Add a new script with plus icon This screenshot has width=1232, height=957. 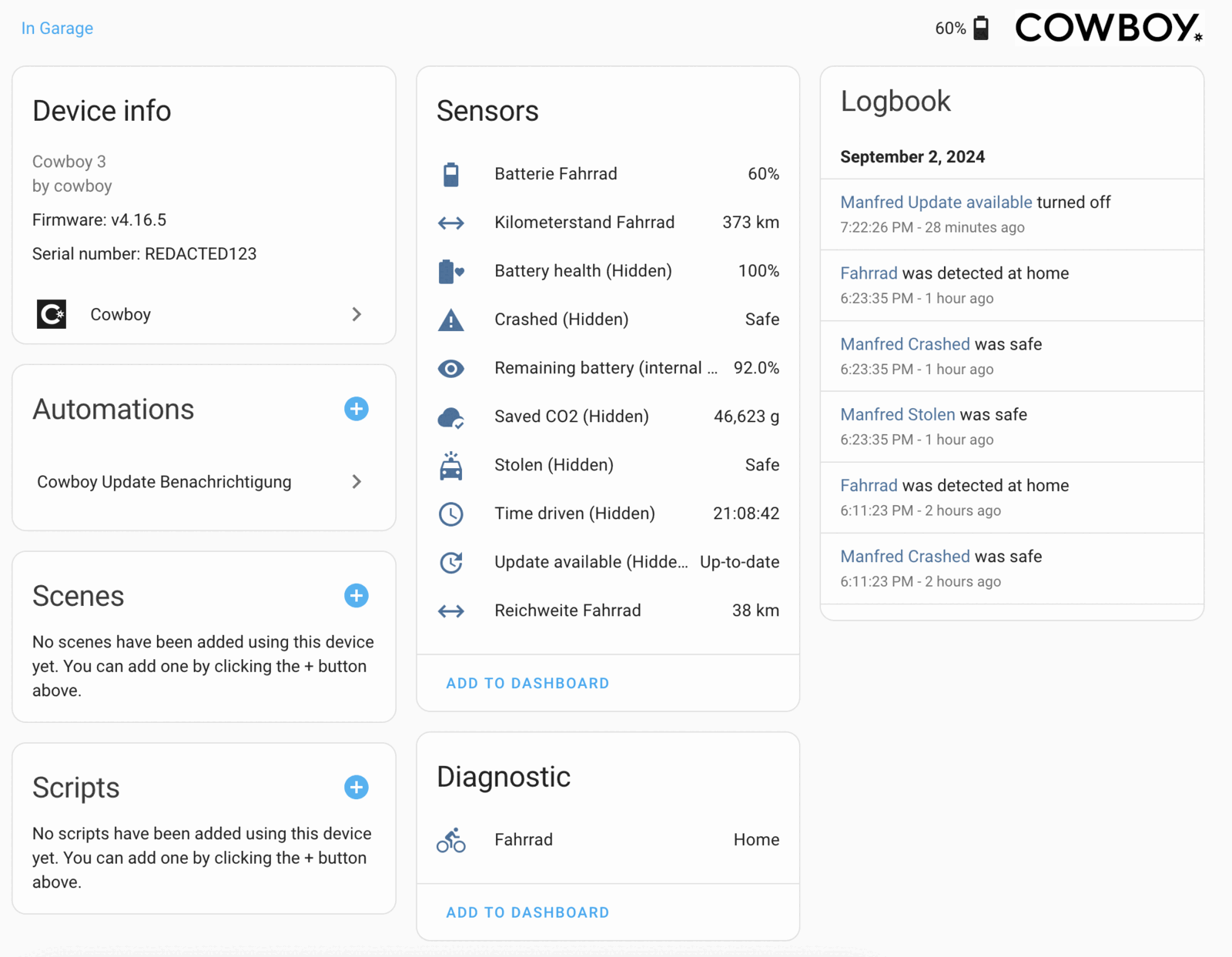356,788
